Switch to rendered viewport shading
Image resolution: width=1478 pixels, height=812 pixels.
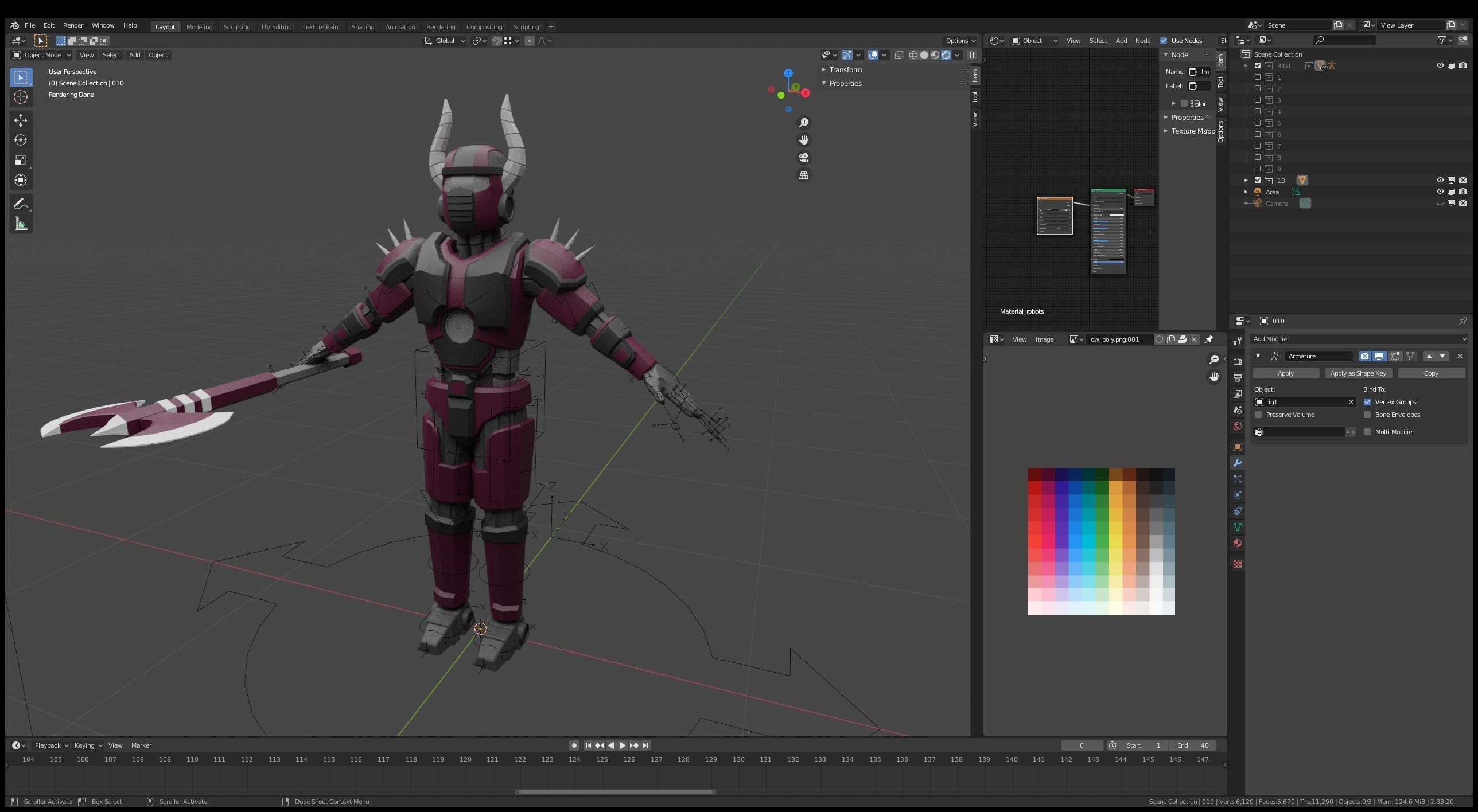click(x=946, y=55)
